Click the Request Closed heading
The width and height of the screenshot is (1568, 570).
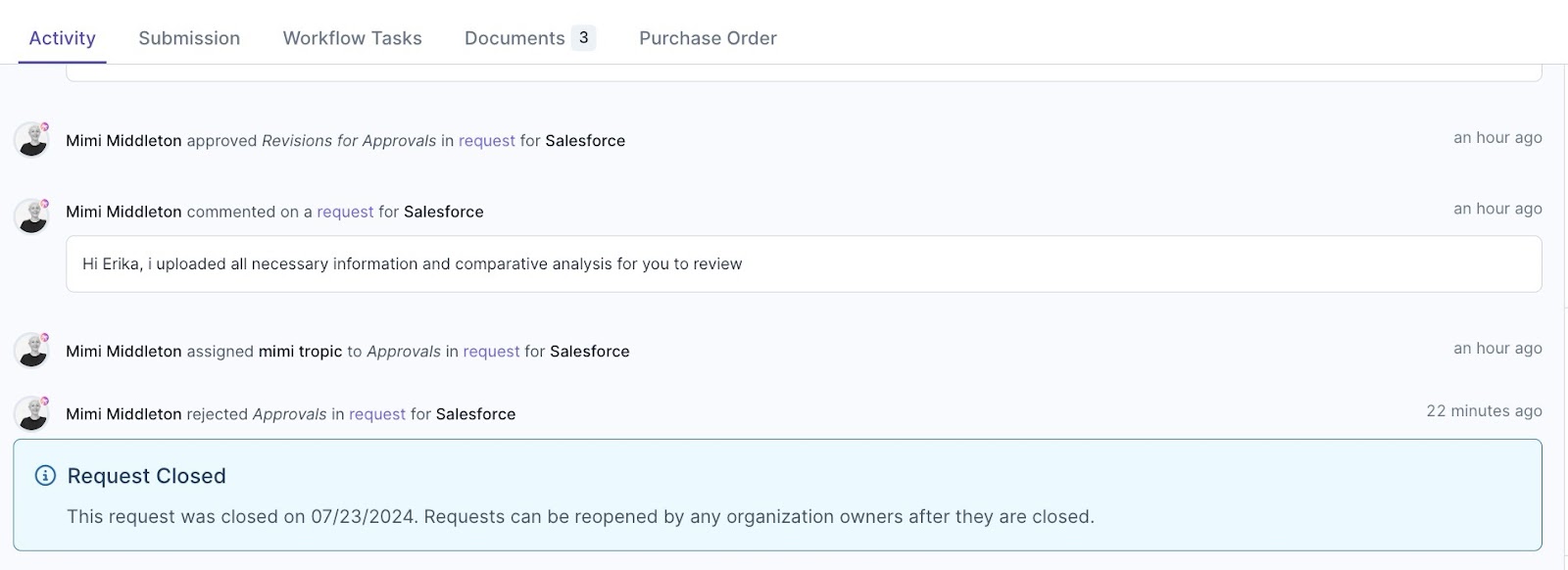pyautogui.click(x=147, y=476)
